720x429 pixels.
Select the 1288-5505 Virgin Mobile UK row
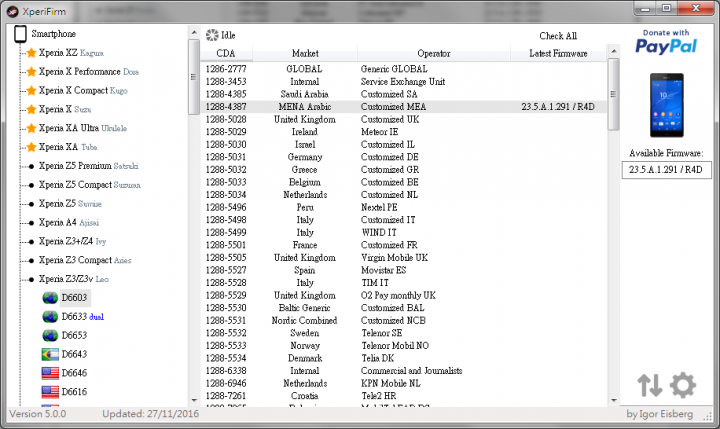[x=404, y=258]
